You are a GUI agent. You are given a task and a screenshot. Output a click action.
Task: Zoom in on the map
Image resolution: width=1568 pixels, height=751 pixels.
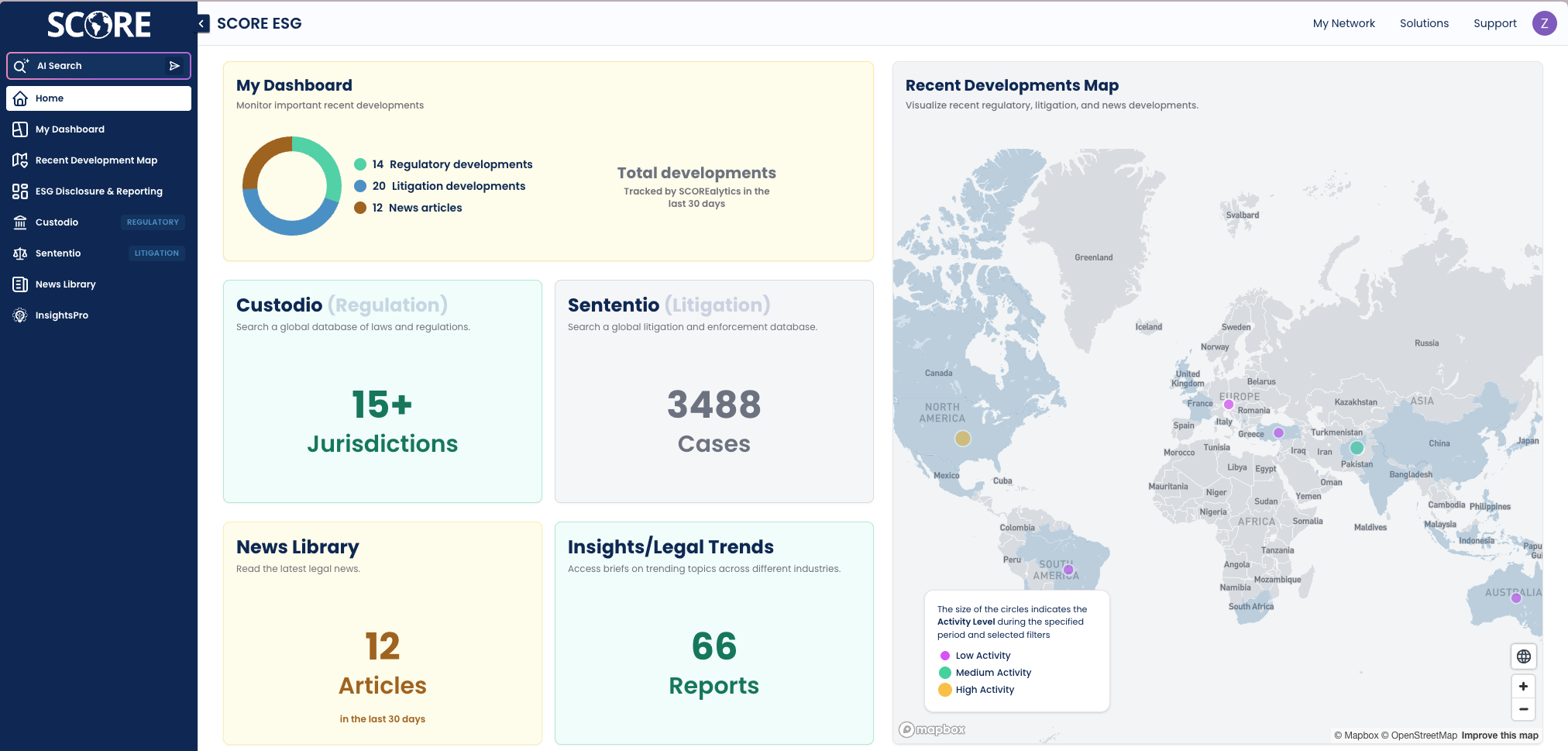pos(1523,687)
